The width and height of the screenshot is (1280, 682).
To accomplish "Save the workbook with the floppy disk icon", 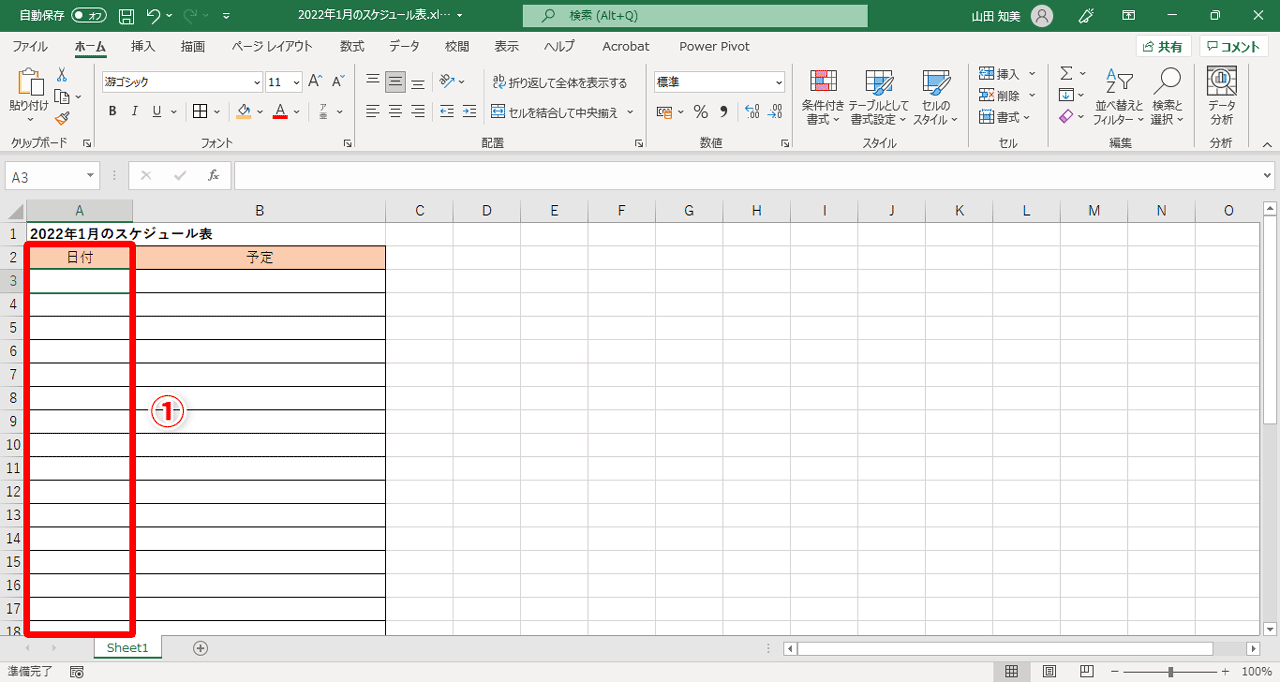I will pos(126,16).
